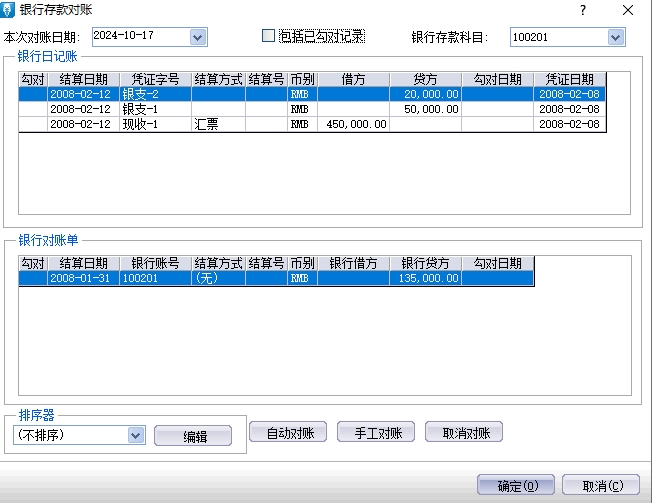
Task: Click the 135,000.00 bank credit cell
Action: [x=425, y=278]
